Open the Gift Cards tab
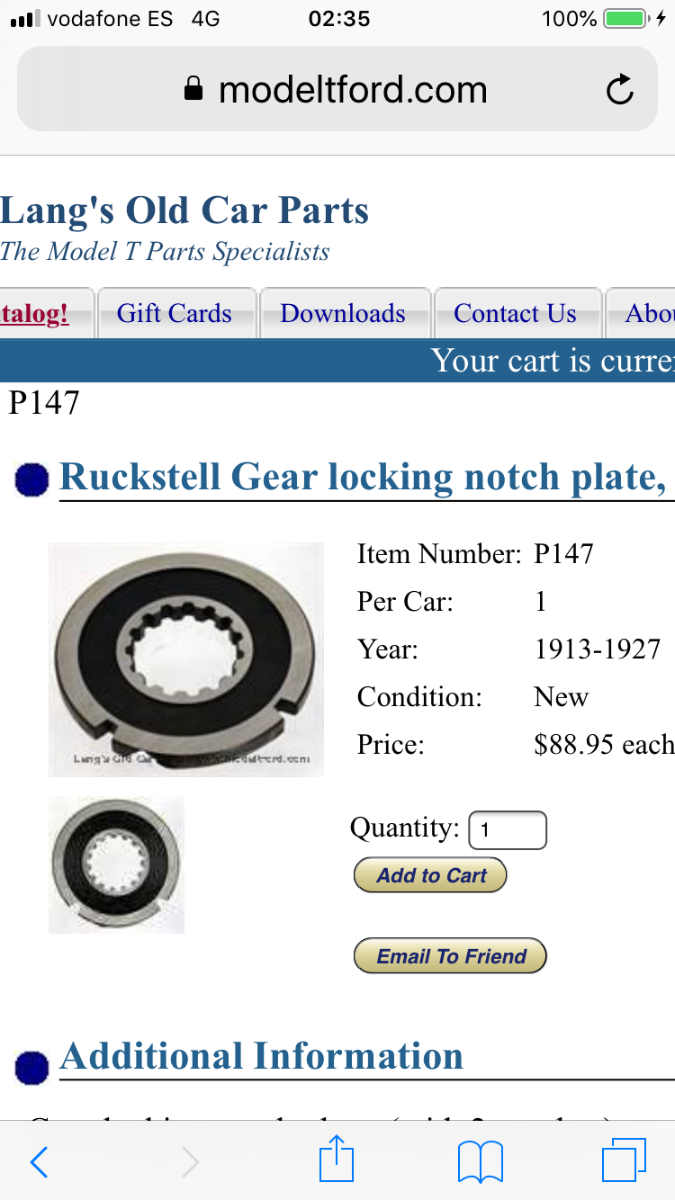Viewport: 675px width, 1200px height. coord(174,313)
